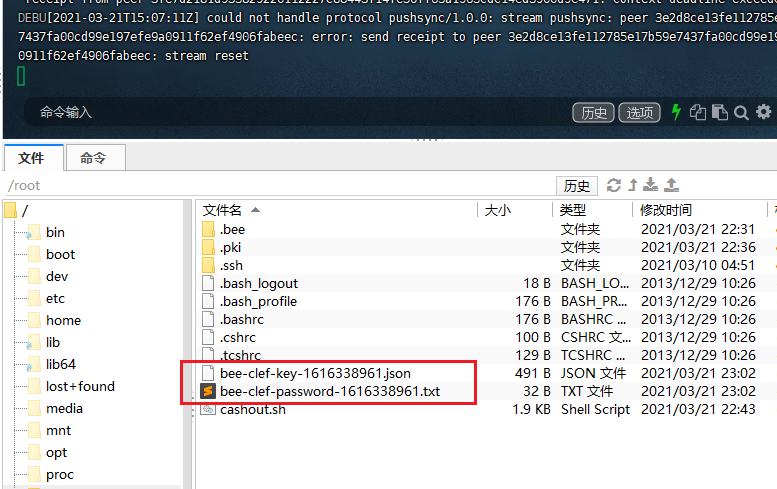The image size is (777, 489).
Task: Select lib64 folder in tree
Action: (61, 364)
